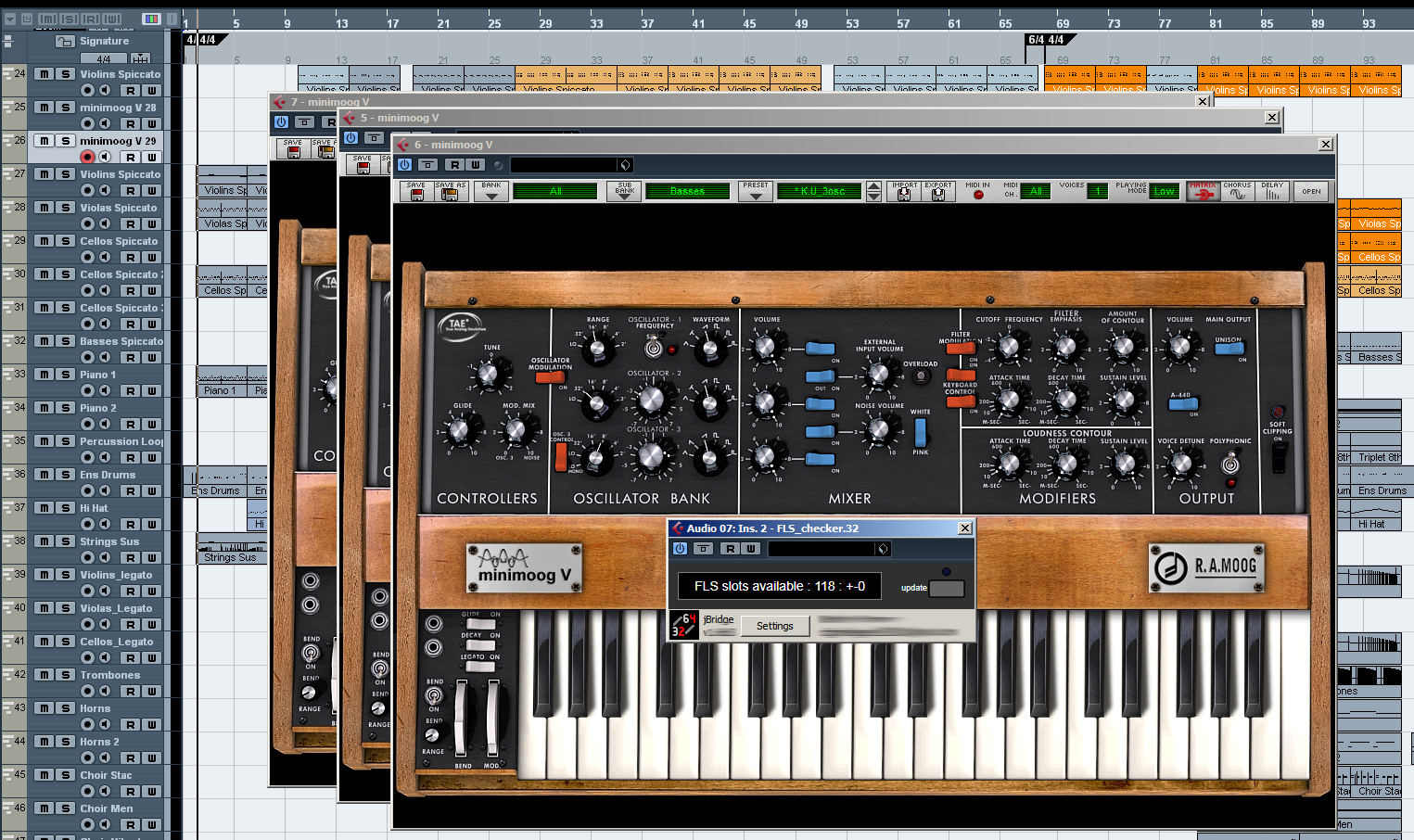Click the Cutoff Frequency knob

coord(1009,347)
